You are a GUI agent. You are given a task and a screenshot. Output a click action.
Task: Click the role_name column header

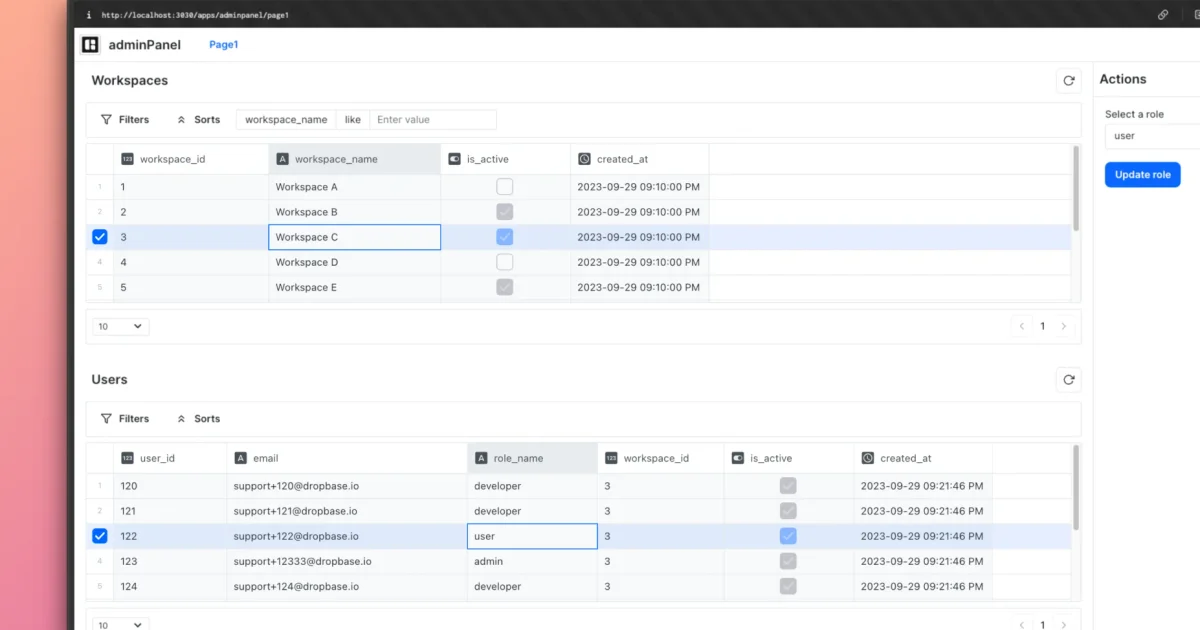click(x=532, y=458)
